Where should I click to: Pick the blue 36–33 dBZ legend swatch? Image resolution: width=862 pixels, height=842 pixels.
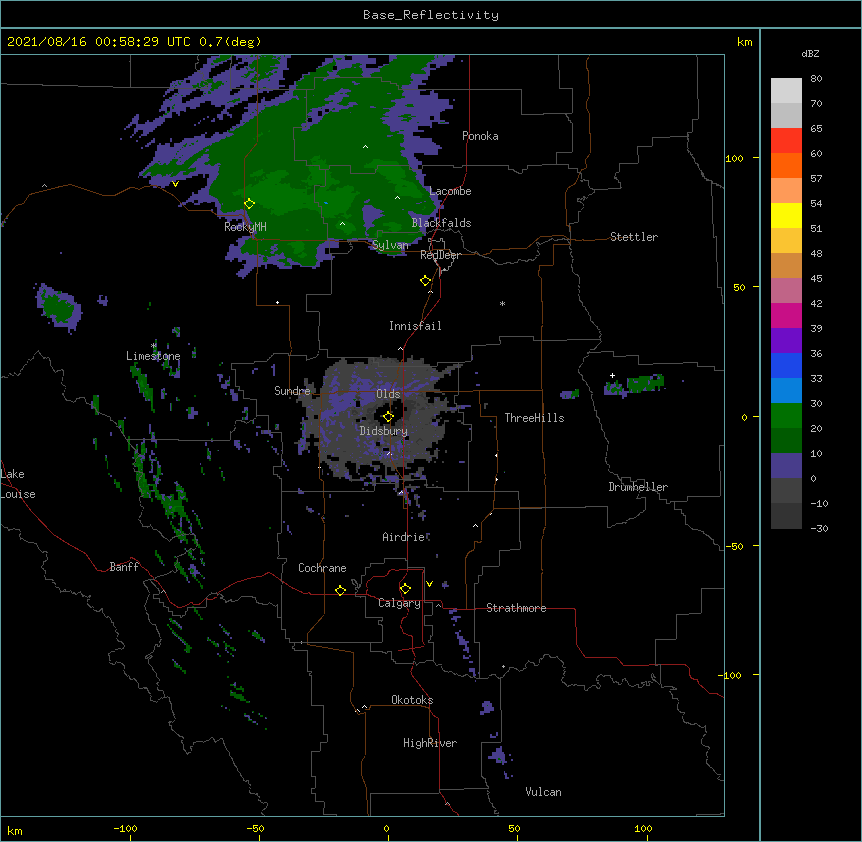(x=786, y=365)
